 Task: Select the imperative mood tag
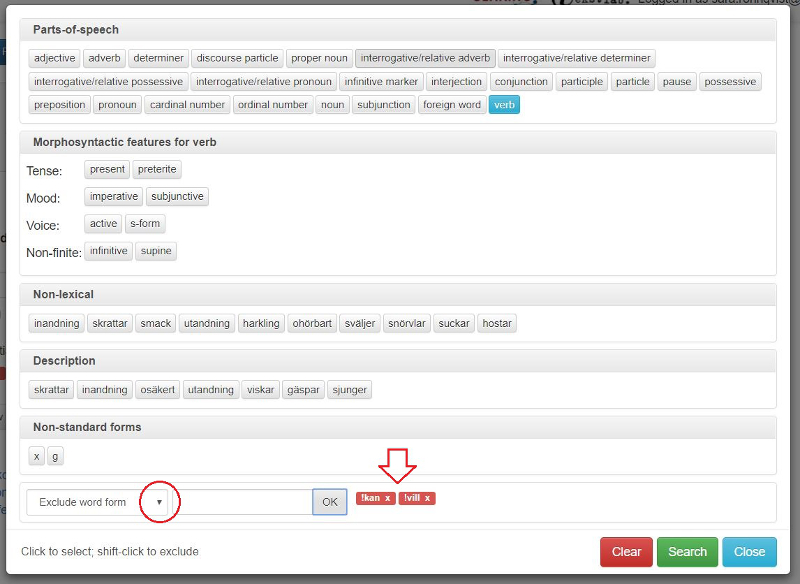[113, 197]
